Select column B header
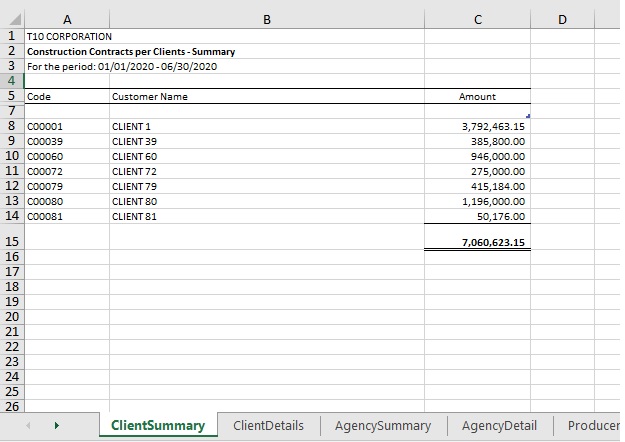Image resolution: width=625 pixels, height=442 pixels. [x=266, y=19]
